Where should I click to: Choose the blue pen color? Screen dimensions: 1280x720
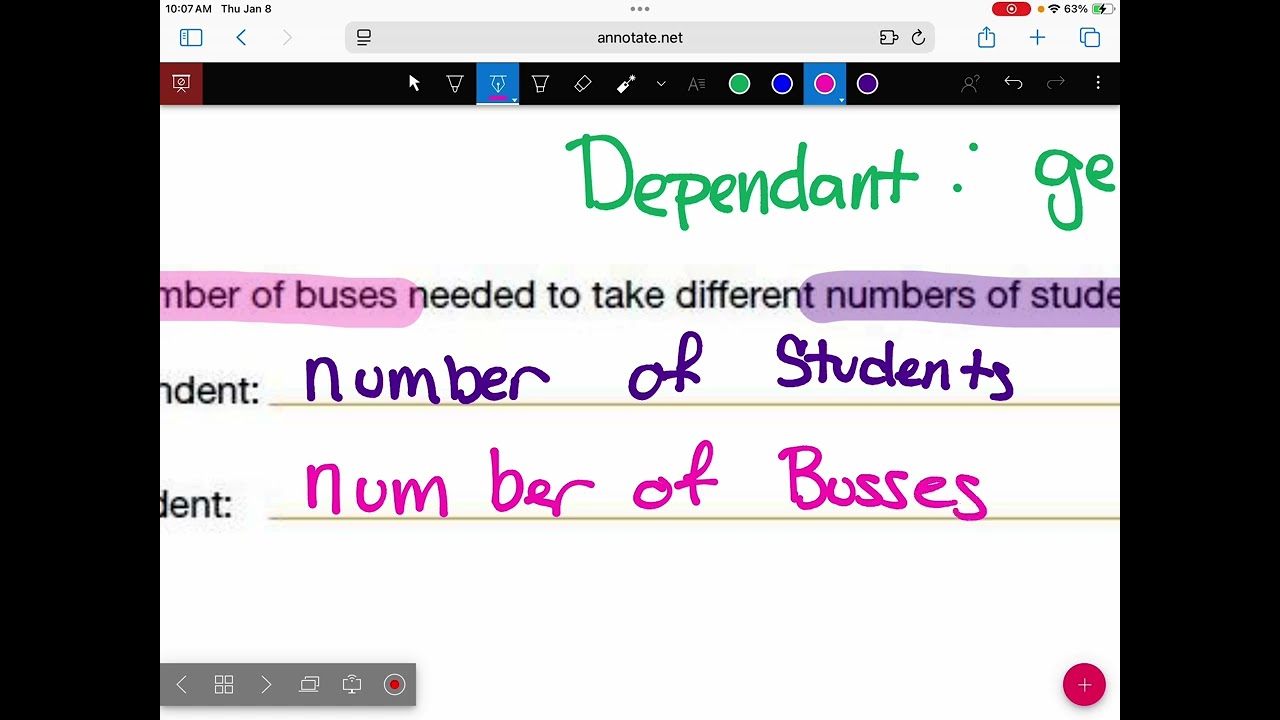(x=782, y=84)
